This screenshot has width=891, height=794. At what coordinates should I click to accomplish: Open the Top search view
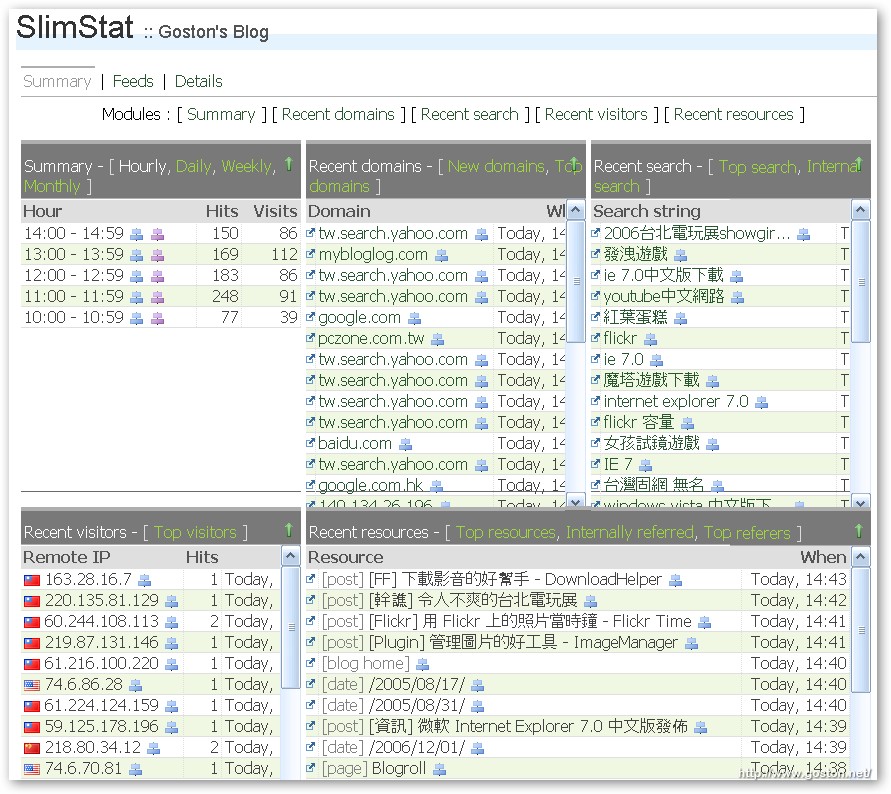point(758,167)
